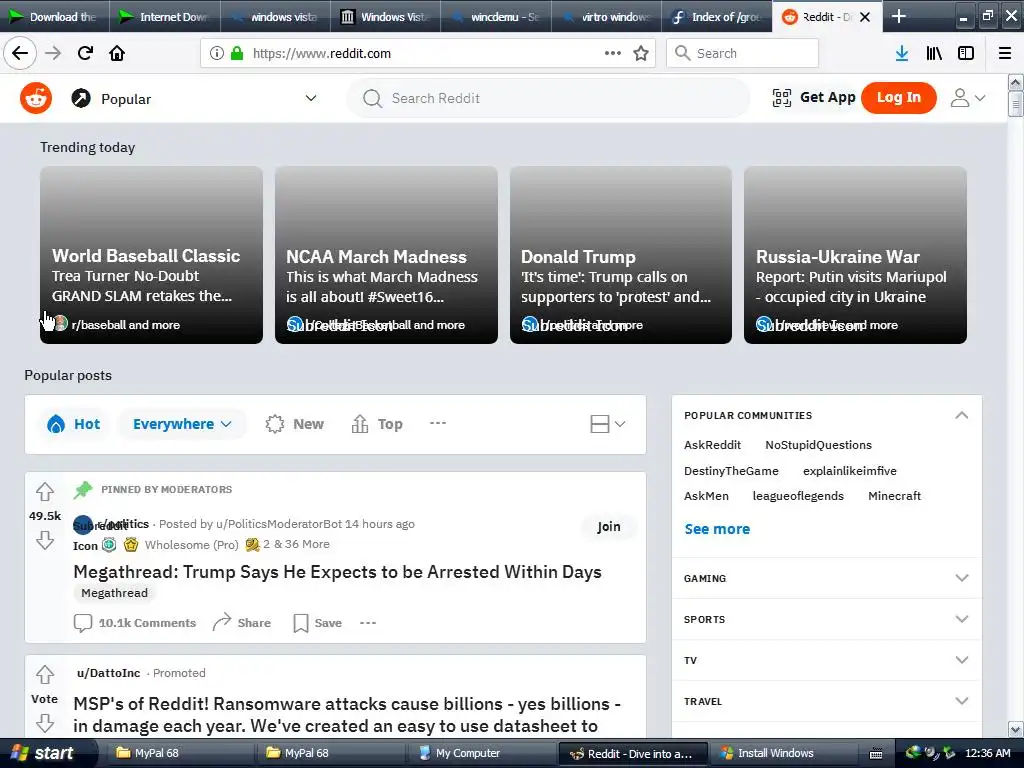Switch to the Index of tab
Viewport: 1024px width, 768px height.
(x=716, y=16)
